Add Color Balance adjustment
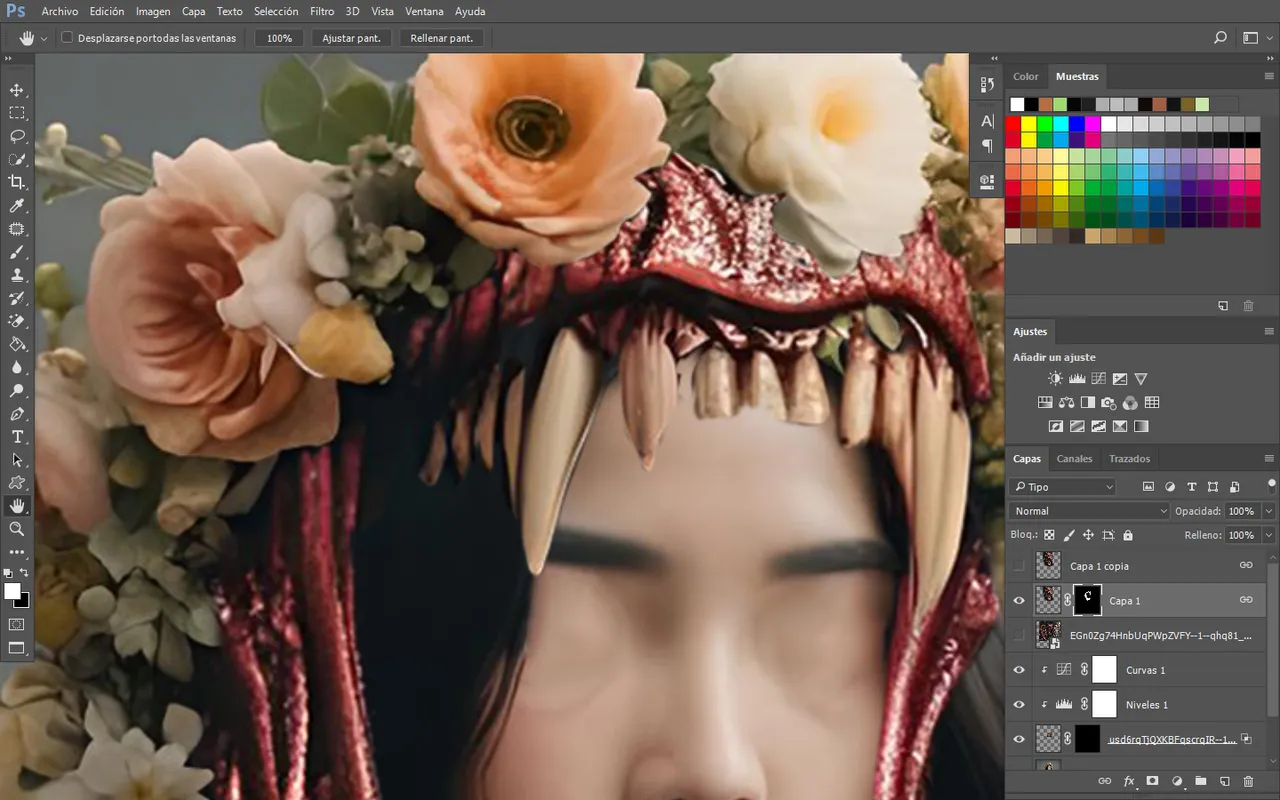The image size is (1280, 800). [1066, 403]
